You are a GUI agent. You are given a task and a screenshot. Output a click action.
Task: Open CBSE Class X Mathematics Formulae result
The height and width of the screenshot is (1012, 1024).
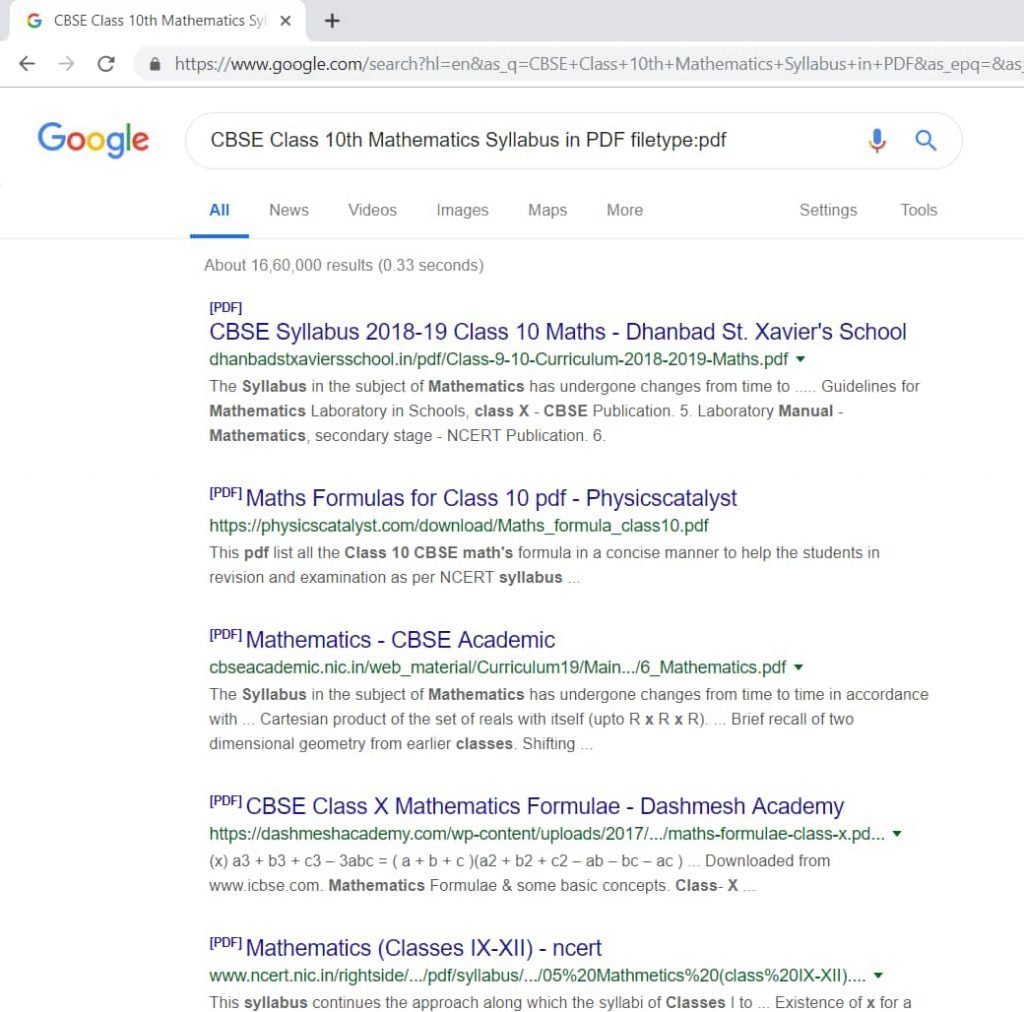545,806
